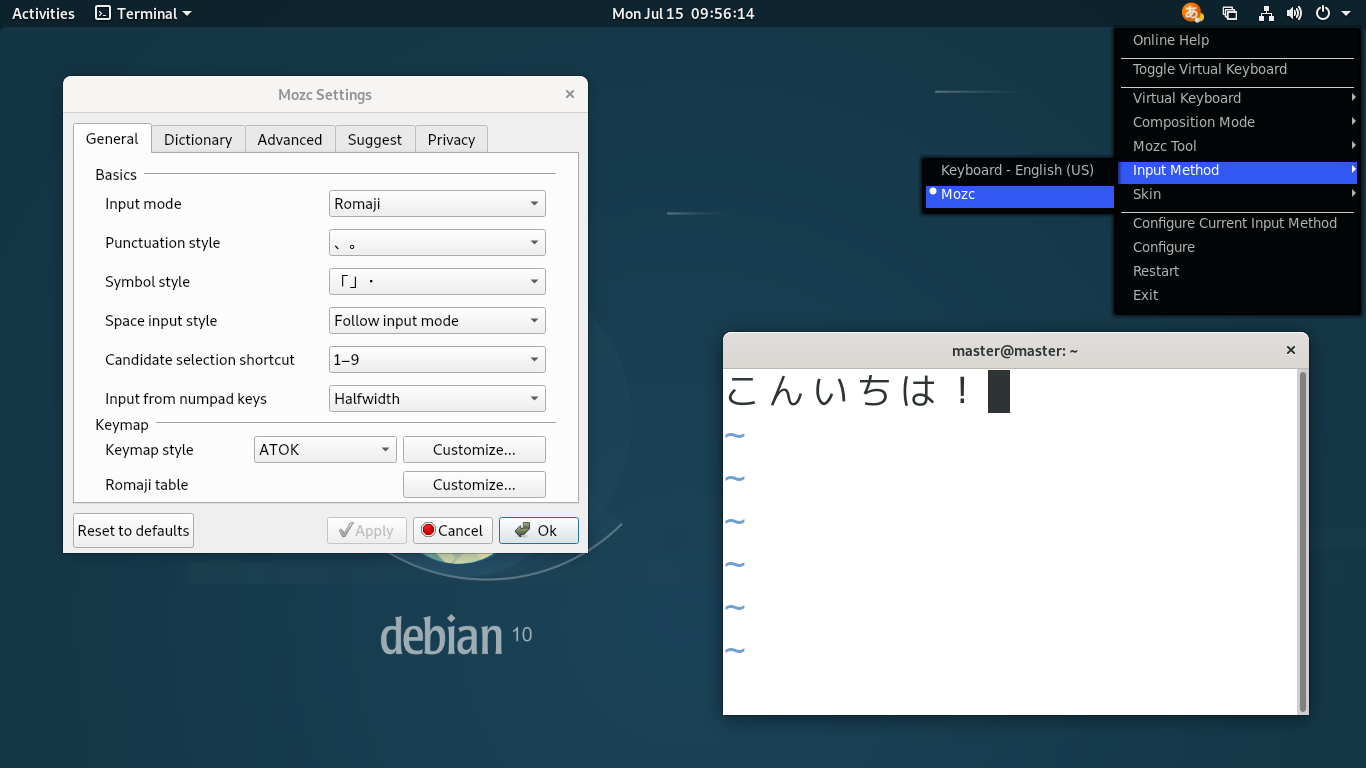Confirm settings with the Ok button
Screen dimensions: 1366x768
pyautogui.click(x=538, y=531)
